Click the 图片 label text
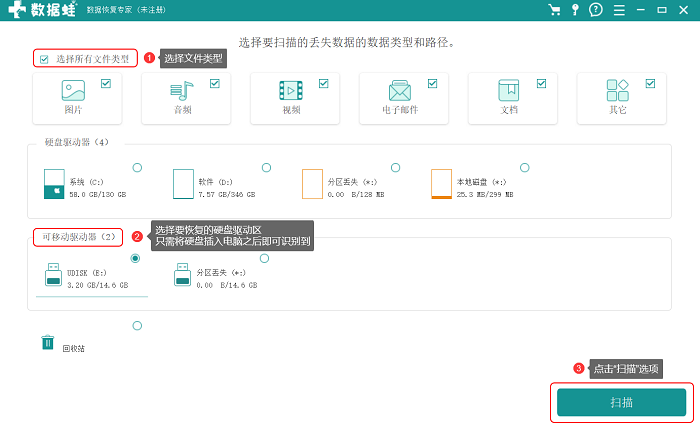The height and width of the screenshot is (429, 700). [x=73, y=109]
